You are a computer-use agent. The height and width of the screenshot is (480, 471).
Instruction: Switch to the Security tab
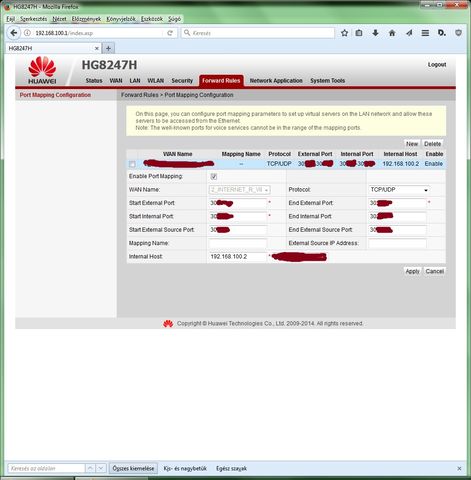click(x=182, y=81)
